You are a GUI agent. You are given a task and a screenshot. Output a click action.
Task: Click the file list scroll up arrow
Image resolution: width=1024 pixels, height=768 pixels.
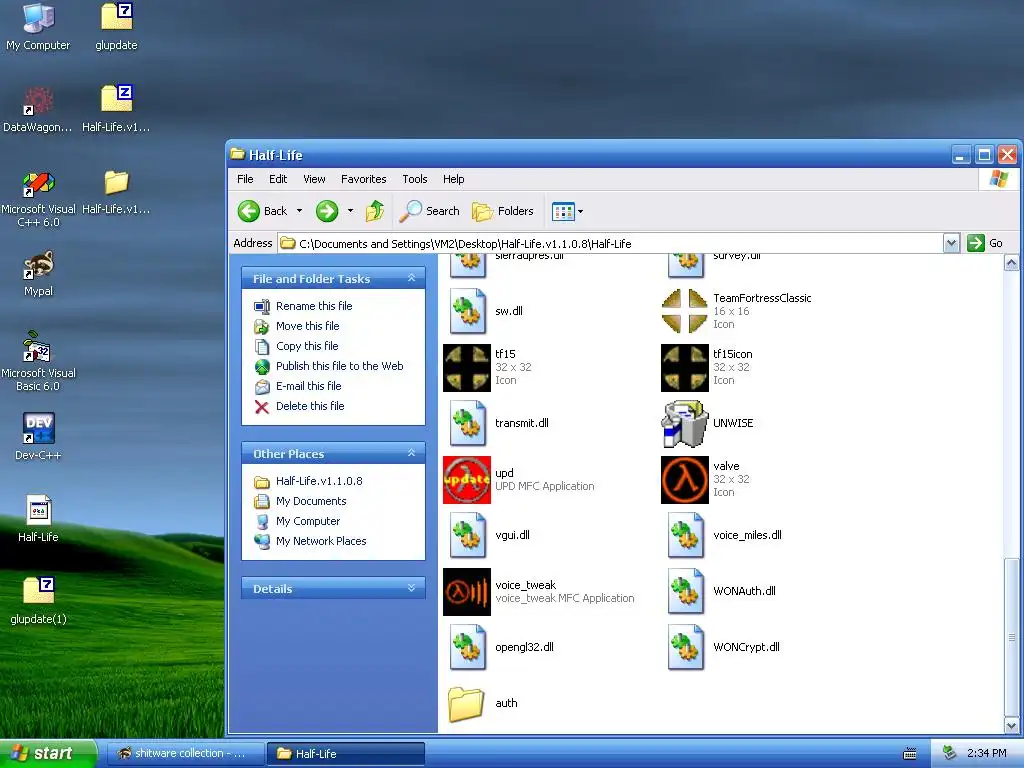1011,263
